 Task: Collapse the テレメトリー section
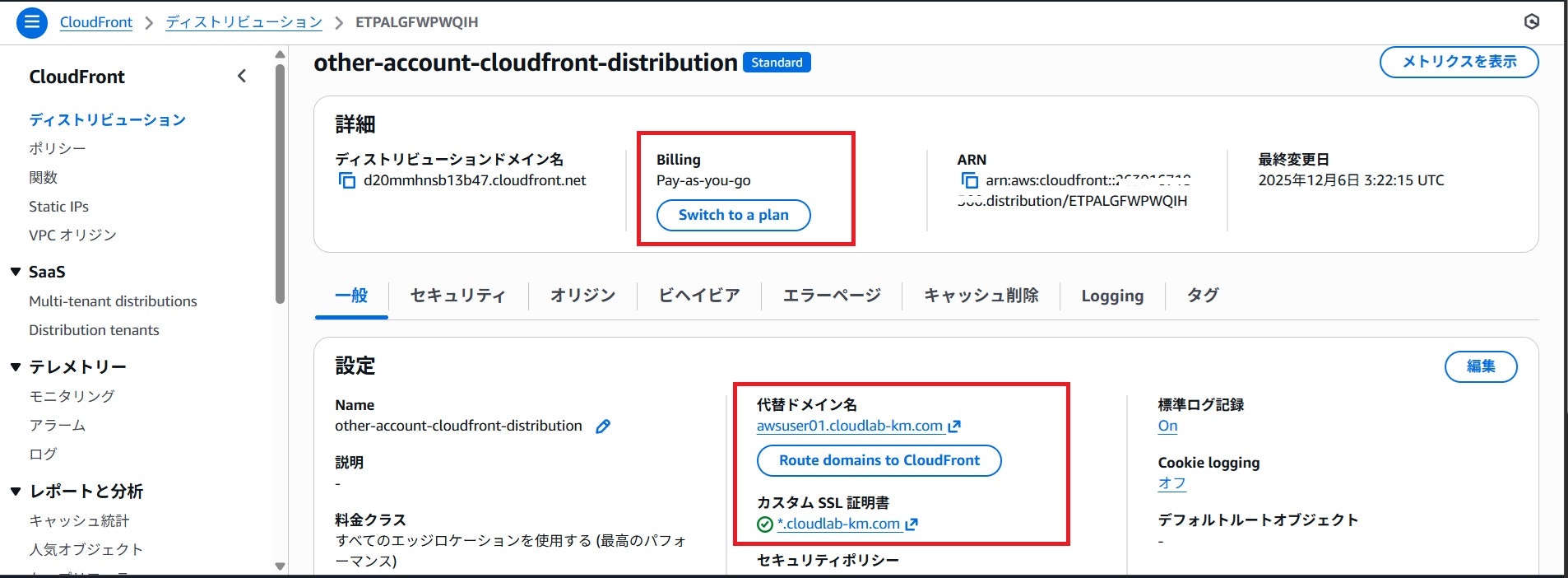pyautogui.click(x=15, y=366)
